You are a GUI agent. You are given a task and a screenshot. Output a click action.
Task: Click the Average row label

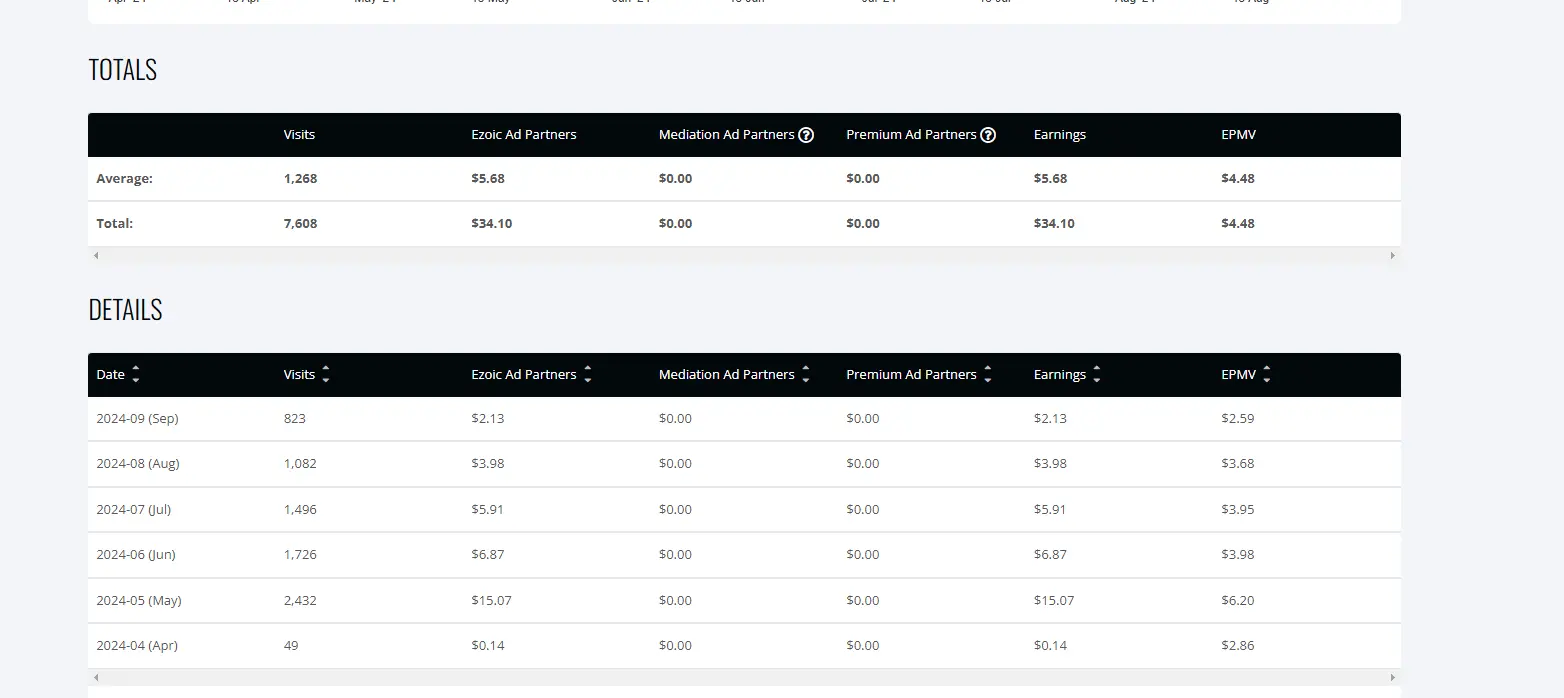coord(124,179)
